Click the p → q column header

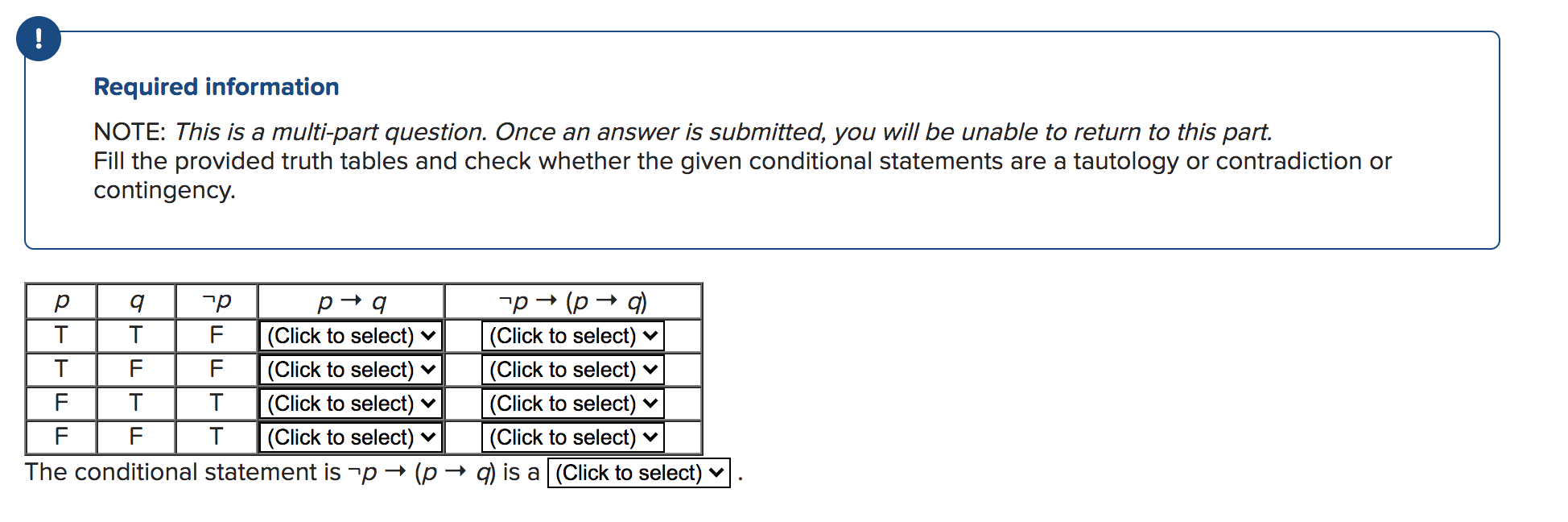(x=351, y=301)
